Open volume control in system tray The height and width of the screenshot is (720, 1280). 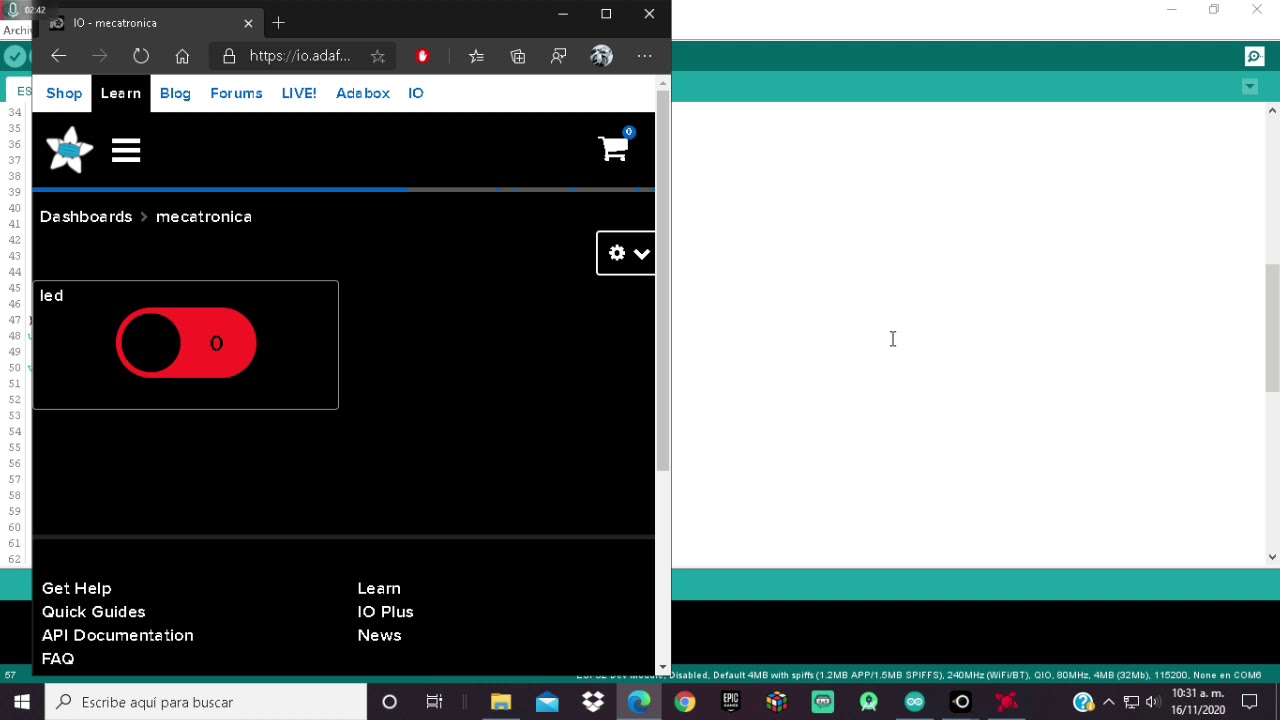(1153, 702)
